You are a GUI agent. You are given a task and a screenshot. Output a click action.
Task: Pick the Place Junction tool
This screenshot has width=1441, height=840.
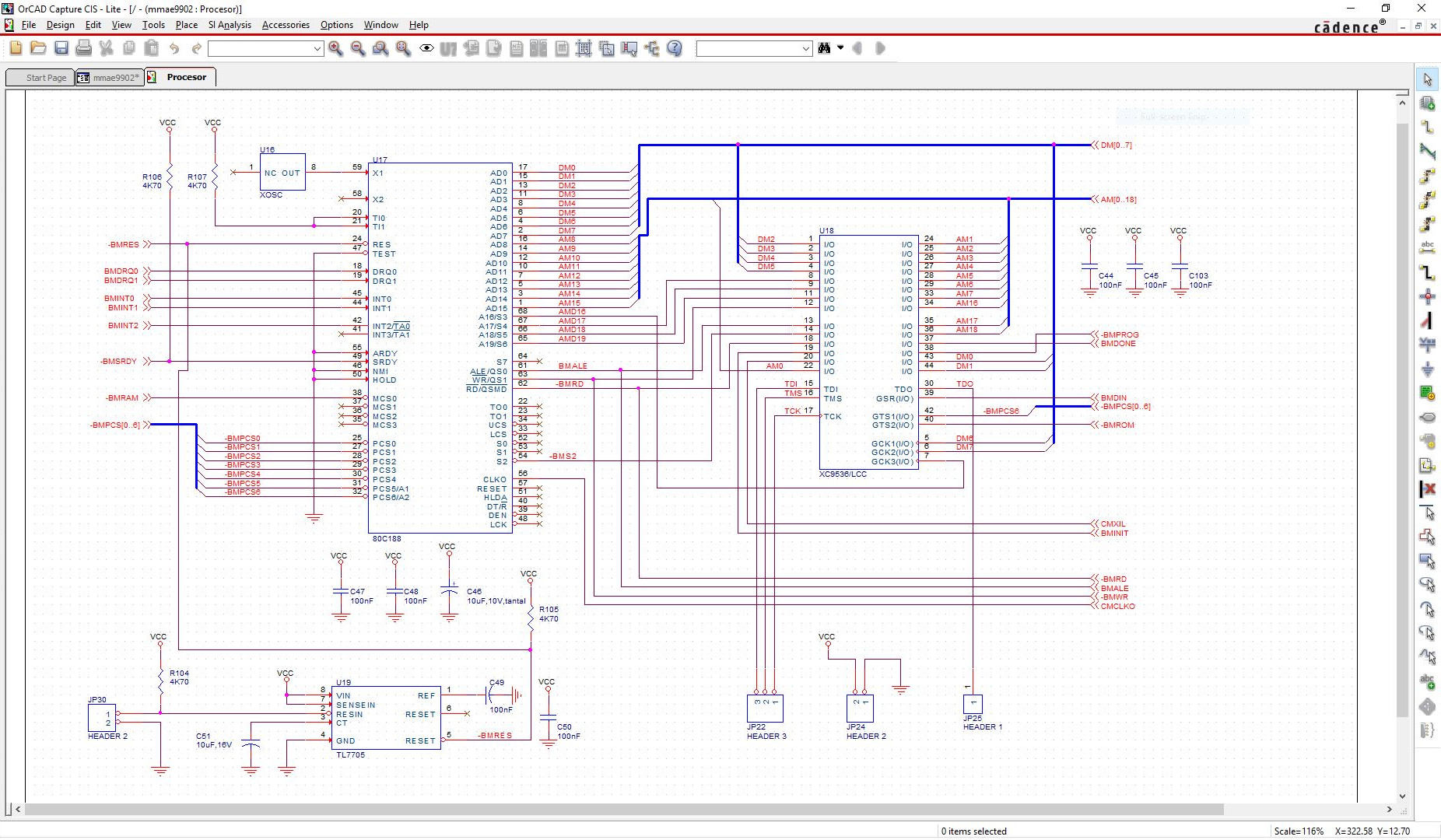(1427, 296)
